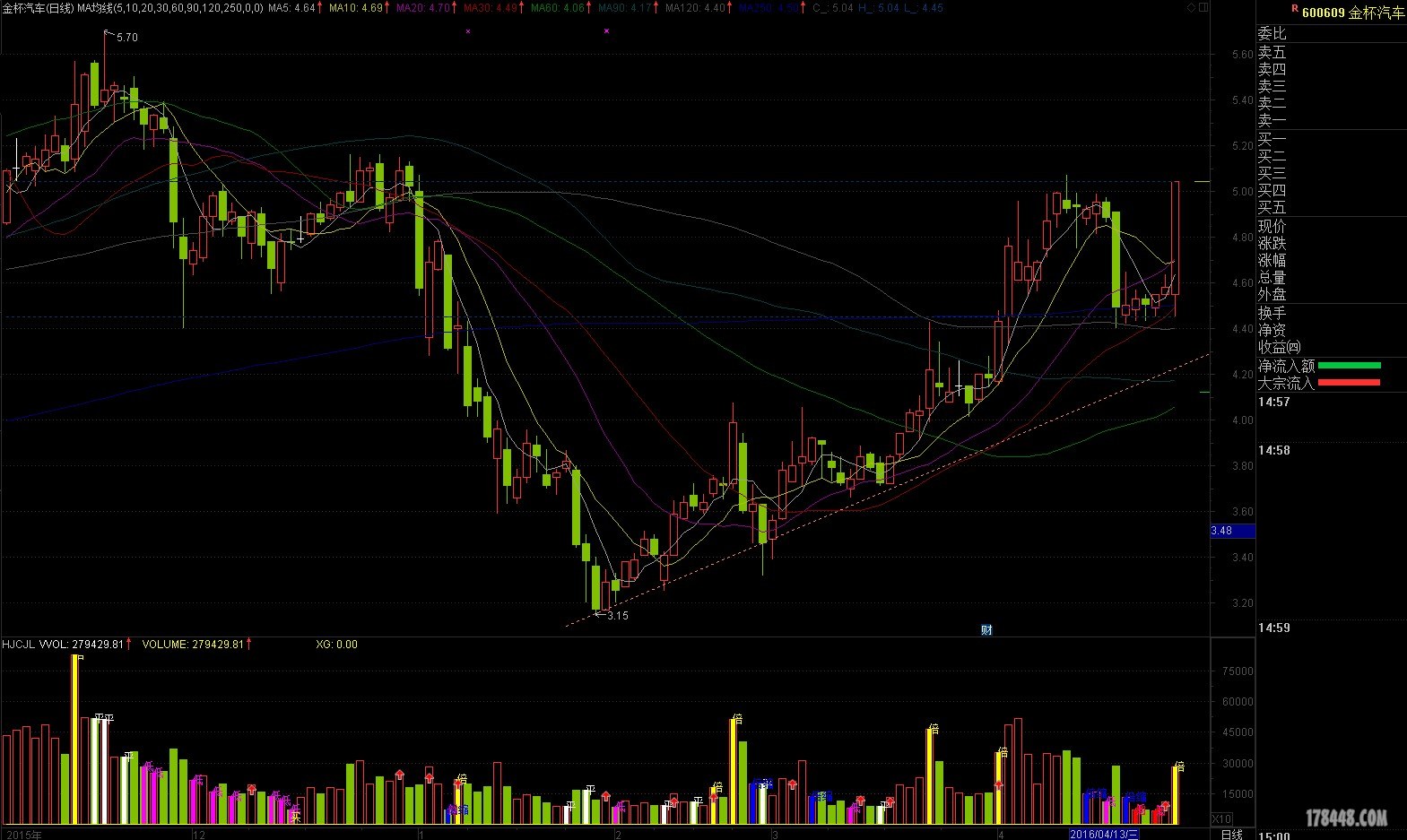Click the 75000 volume axis label

coord(1237,671)
